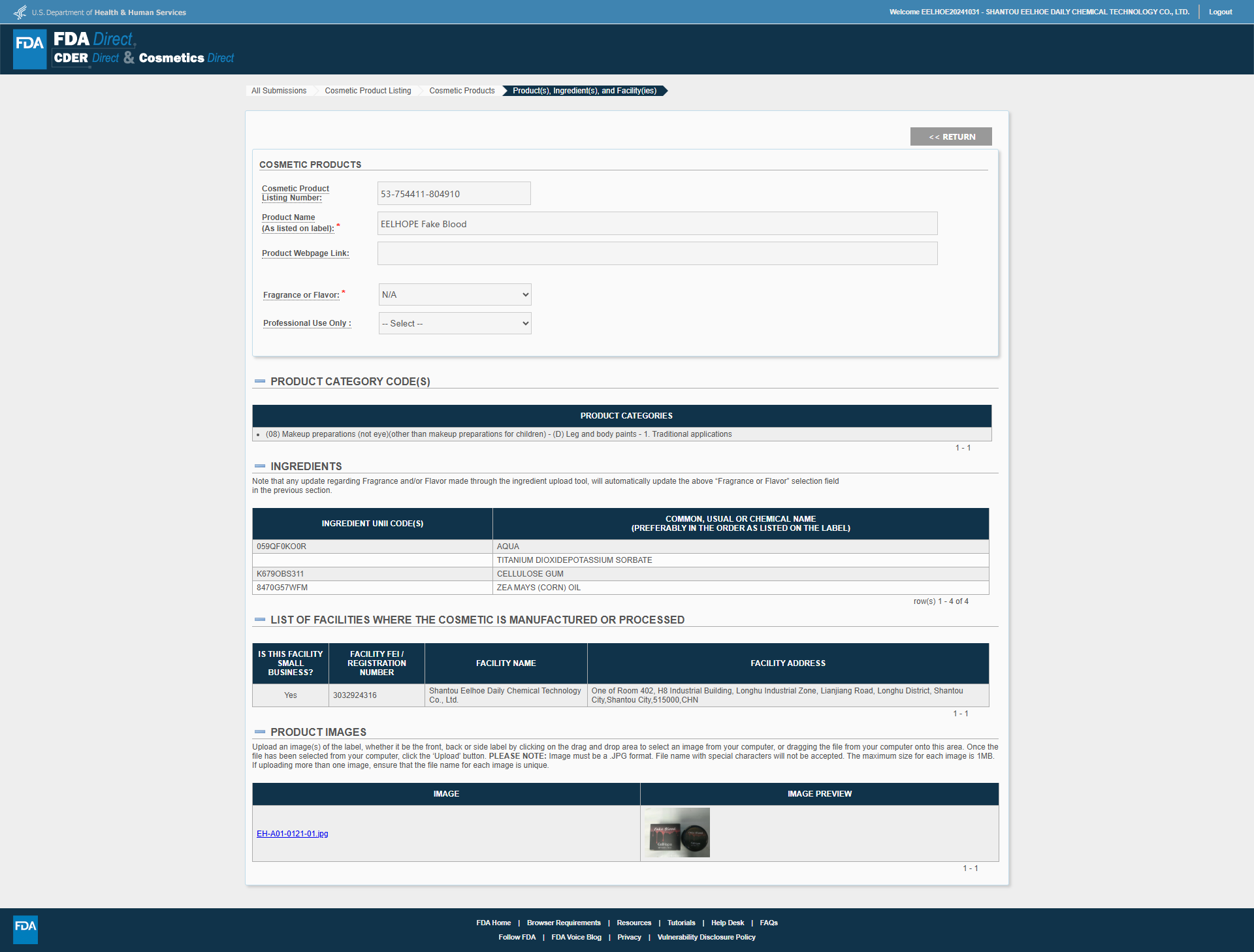The image size is (1254, 952).
Task: Click the Product Webpage Link label
Action: 306,253
